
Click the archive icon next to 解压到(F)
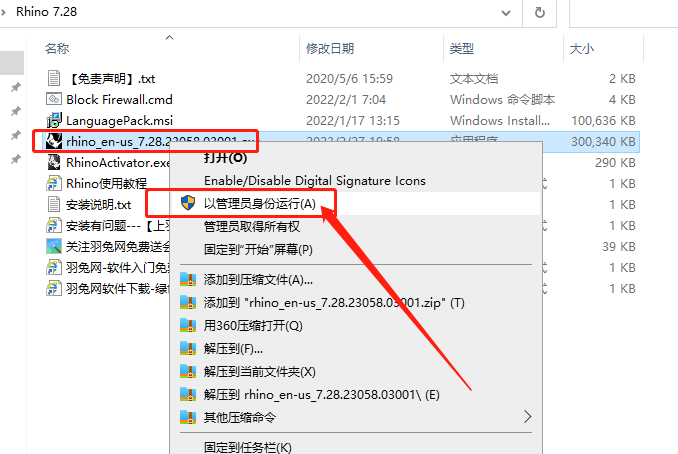(188, 348)
